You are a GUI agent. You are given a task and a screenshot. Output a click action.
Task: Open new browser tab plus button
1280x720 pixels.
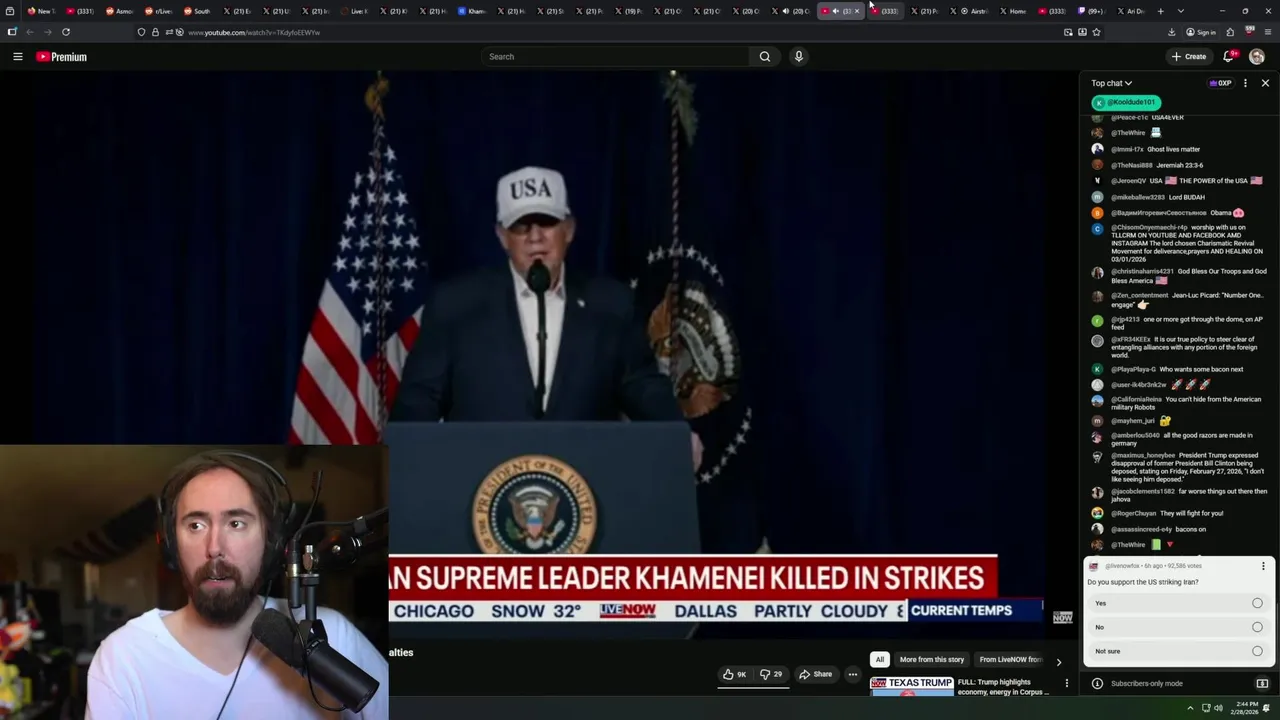[x=1160, y=11]
